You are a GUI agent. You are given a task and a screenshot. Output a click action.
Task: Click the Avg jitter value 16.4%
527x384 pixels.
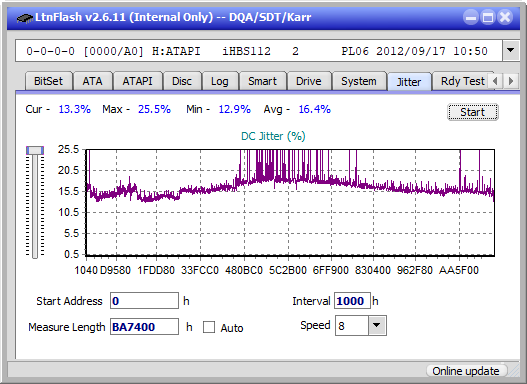click(315, 109)
